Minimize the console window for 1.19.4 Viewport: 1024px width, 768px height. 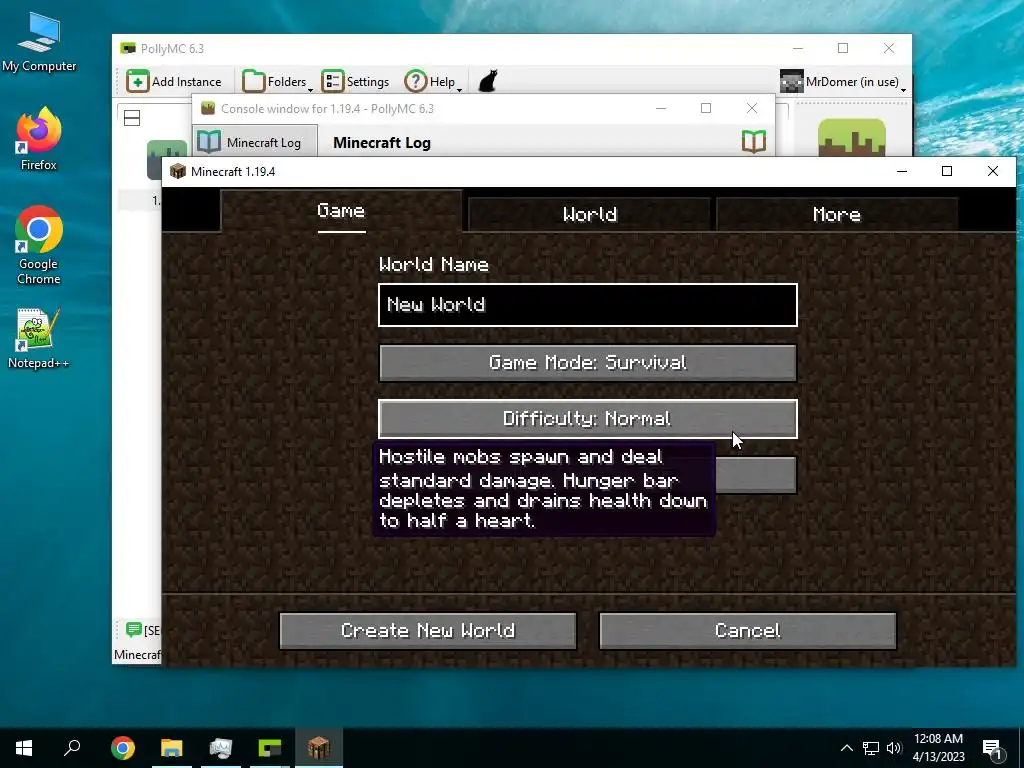click(x=661, y=108)
